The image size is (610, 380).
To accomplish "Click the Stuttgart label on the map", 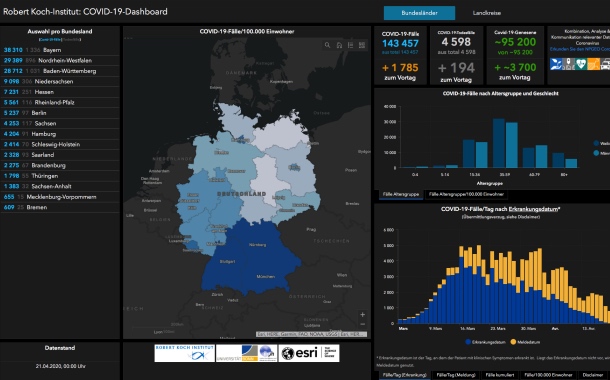I will pos(227,261).
